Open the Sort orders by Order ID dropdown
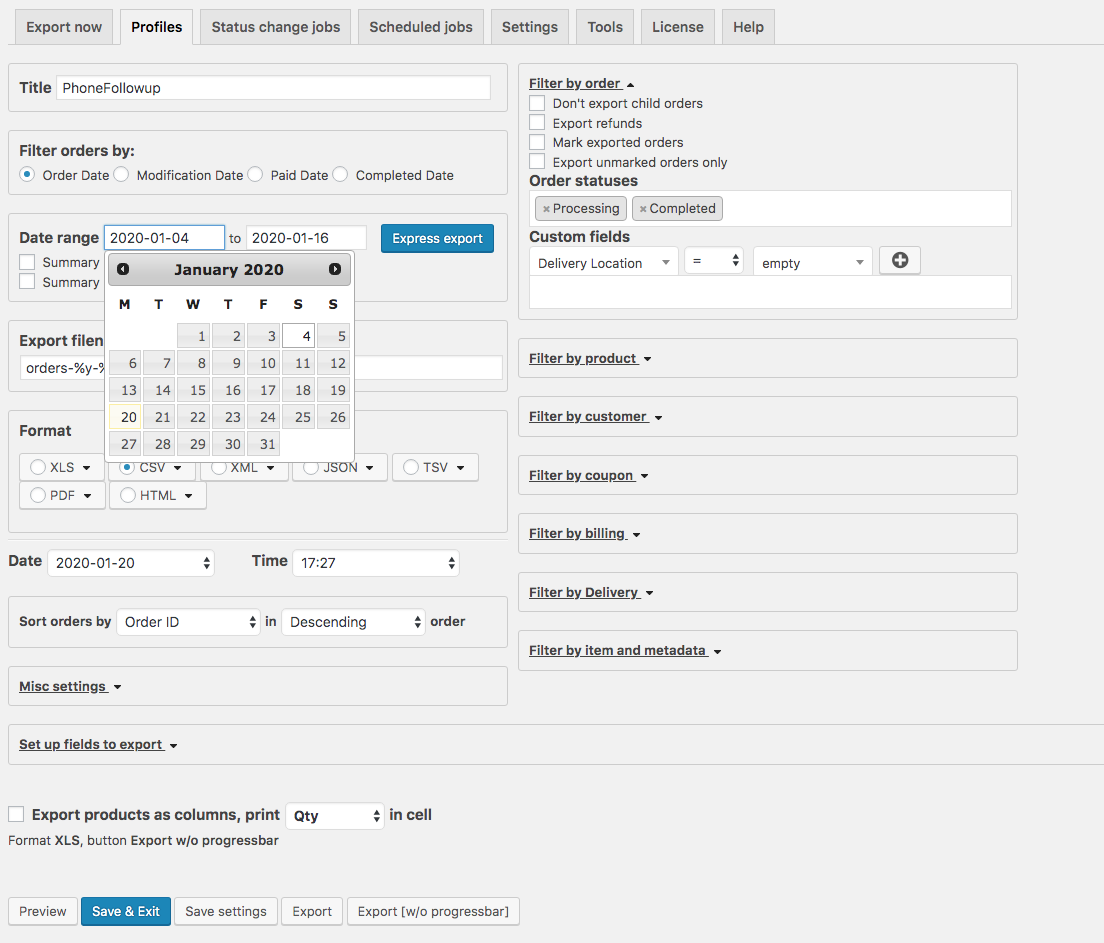The width and height of the screenshot is (1104, 943). pos(188,622)
